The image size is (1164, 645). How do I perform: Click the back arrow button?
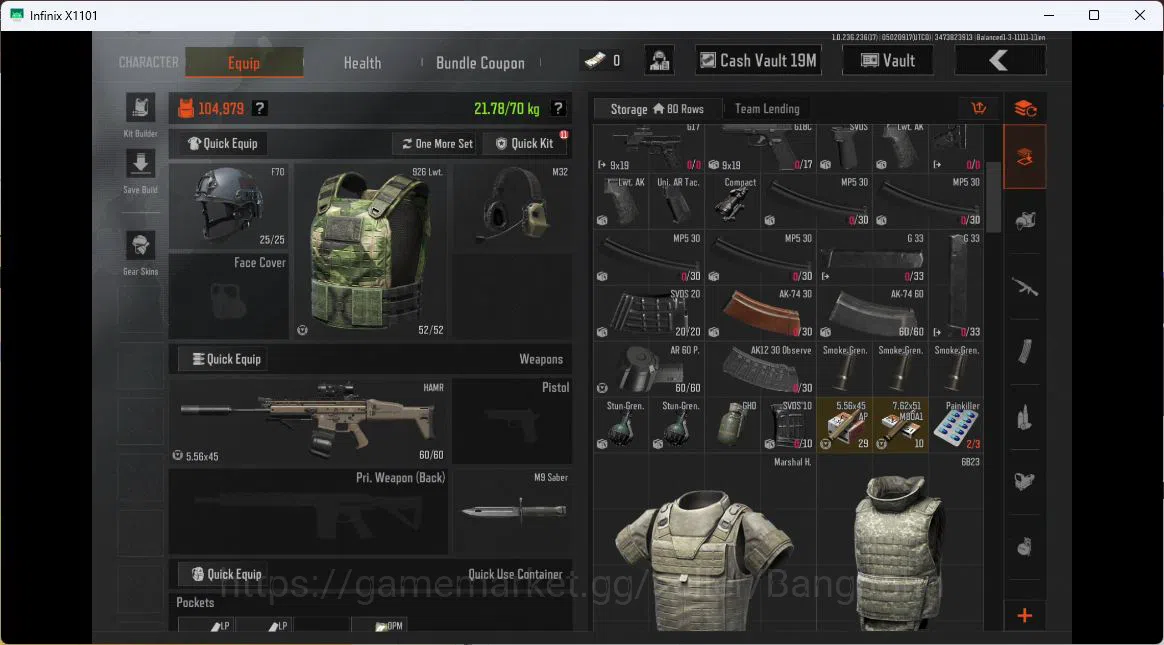pyautogui.click(x=1000, y=61)
